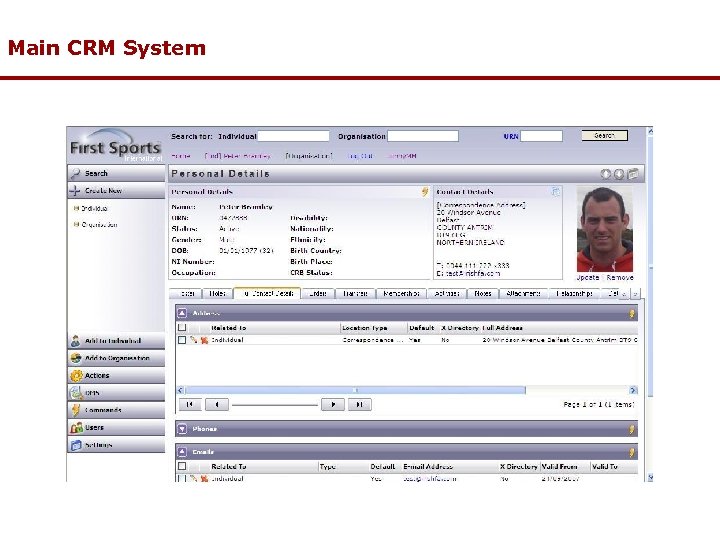Go to next page of Address table
The image size is (720, 540).
[333, 405]
